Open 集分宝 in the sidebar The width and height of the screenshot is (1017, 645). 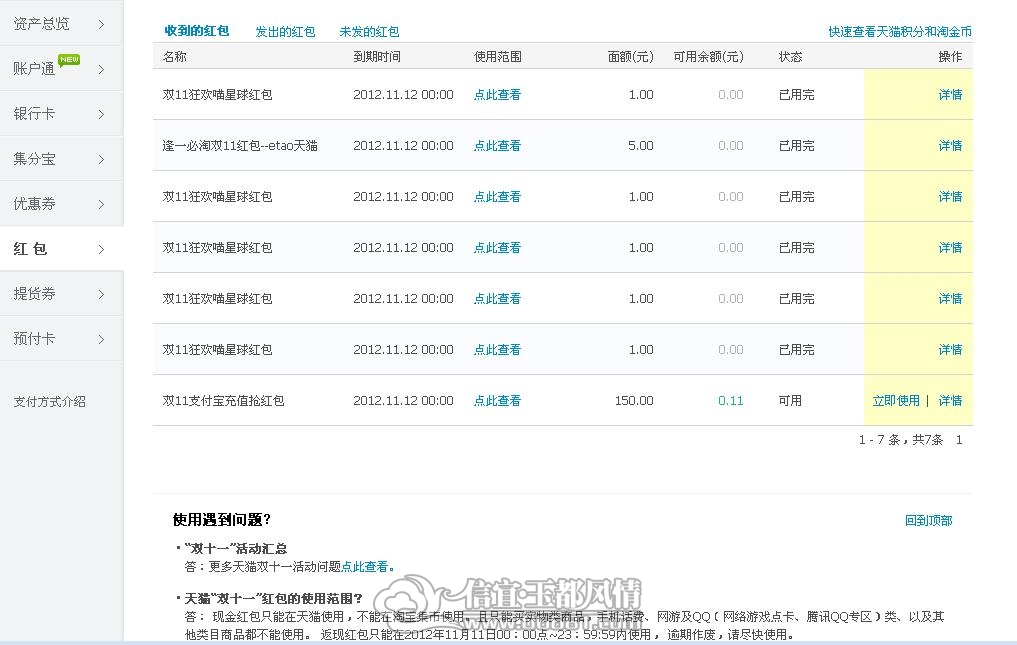34,159
